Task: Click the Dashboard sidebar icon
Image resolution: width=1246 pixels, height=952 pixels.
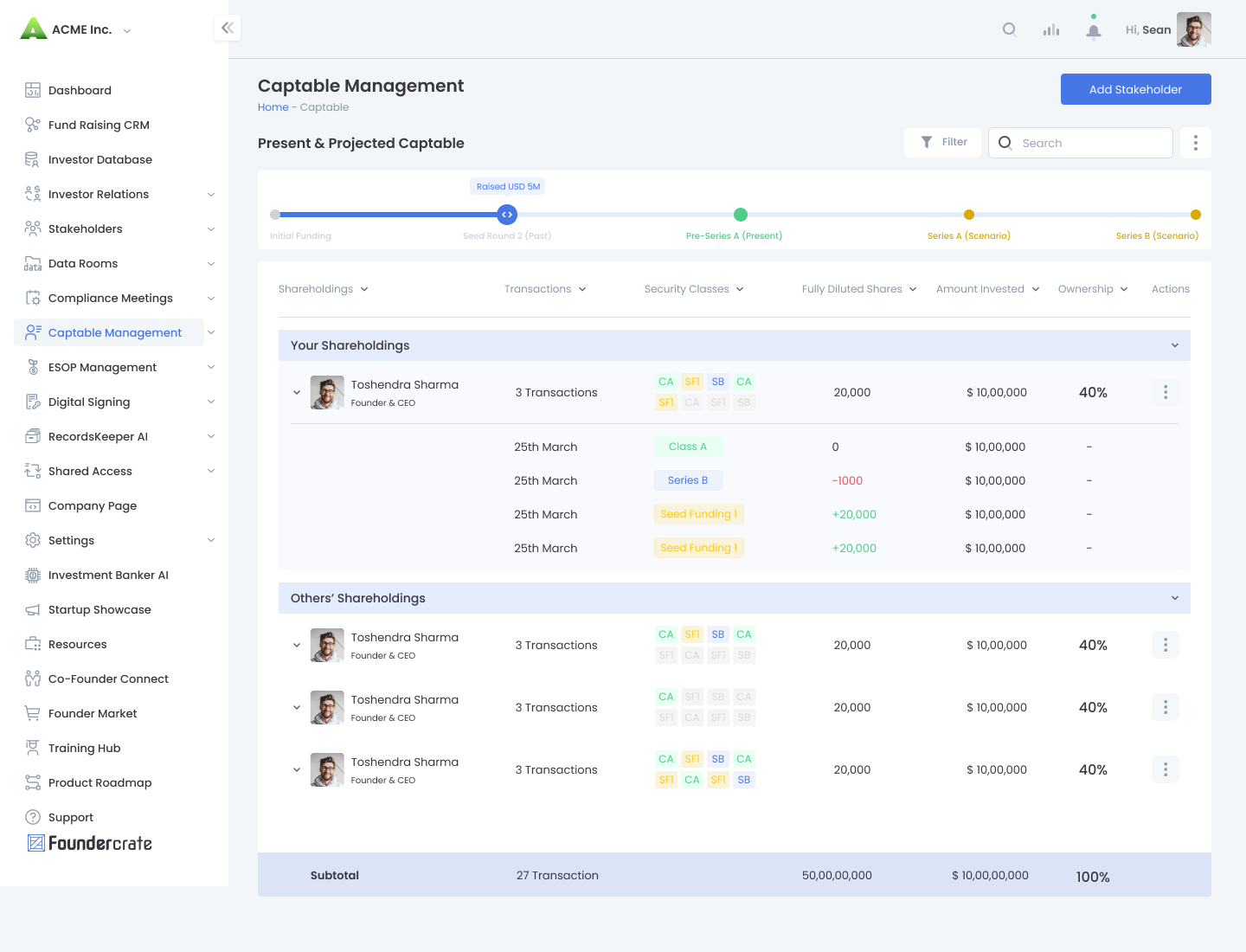Action: click(33, 90)
